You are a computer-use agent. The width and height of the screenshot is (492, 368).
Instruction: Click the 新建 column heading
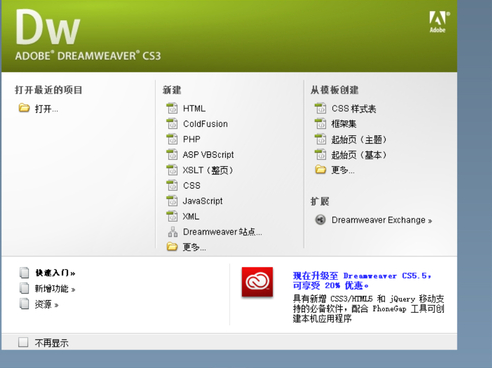[x=172, y=90]
